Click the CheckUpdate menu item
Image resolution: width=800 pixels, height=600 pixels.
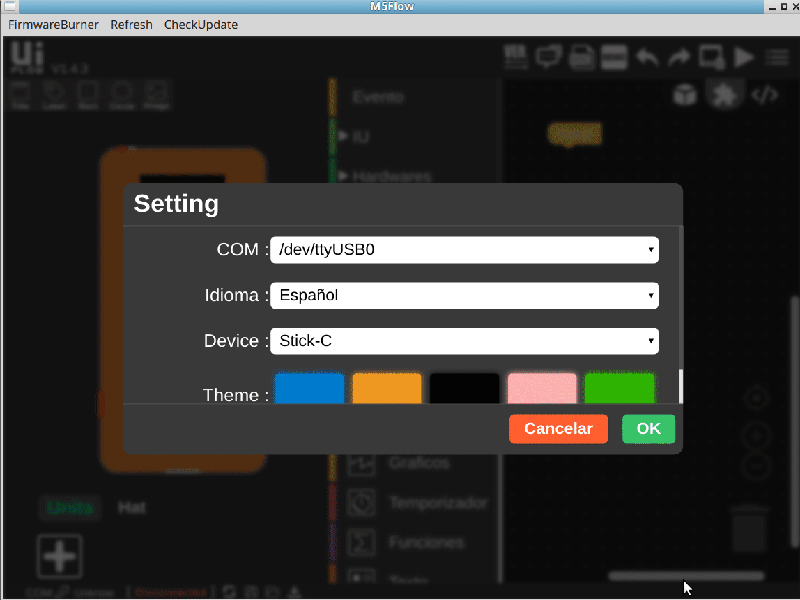[x=201, y=24]
